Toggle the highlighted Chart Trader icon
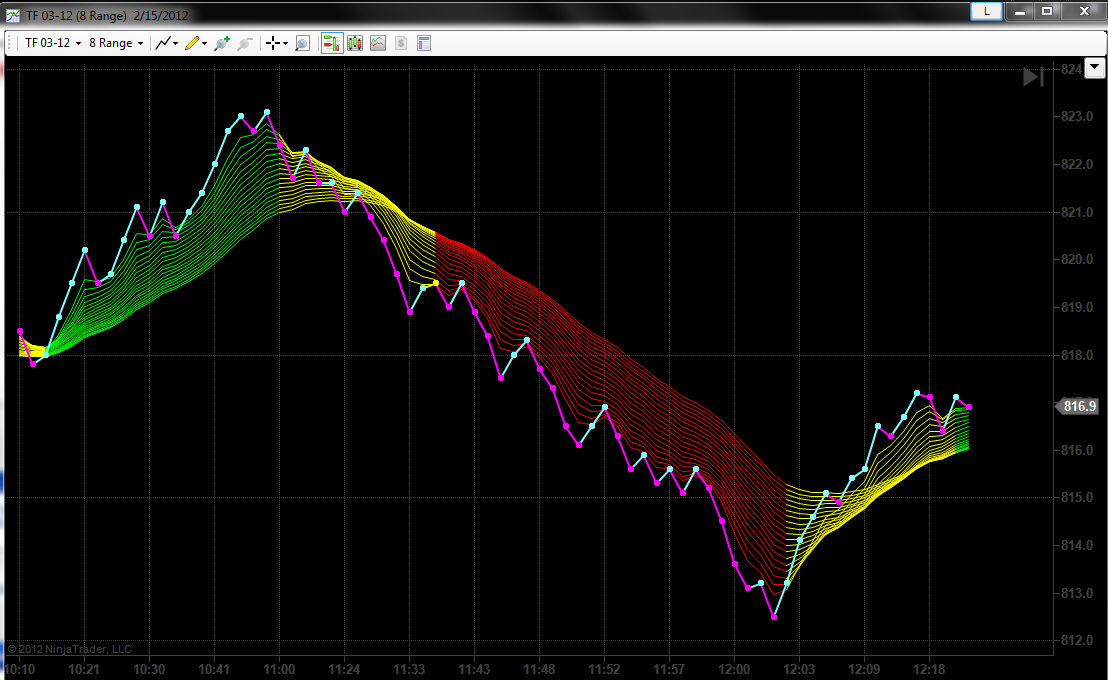The width and height of the screenshot is (1108, 680). 331,43
